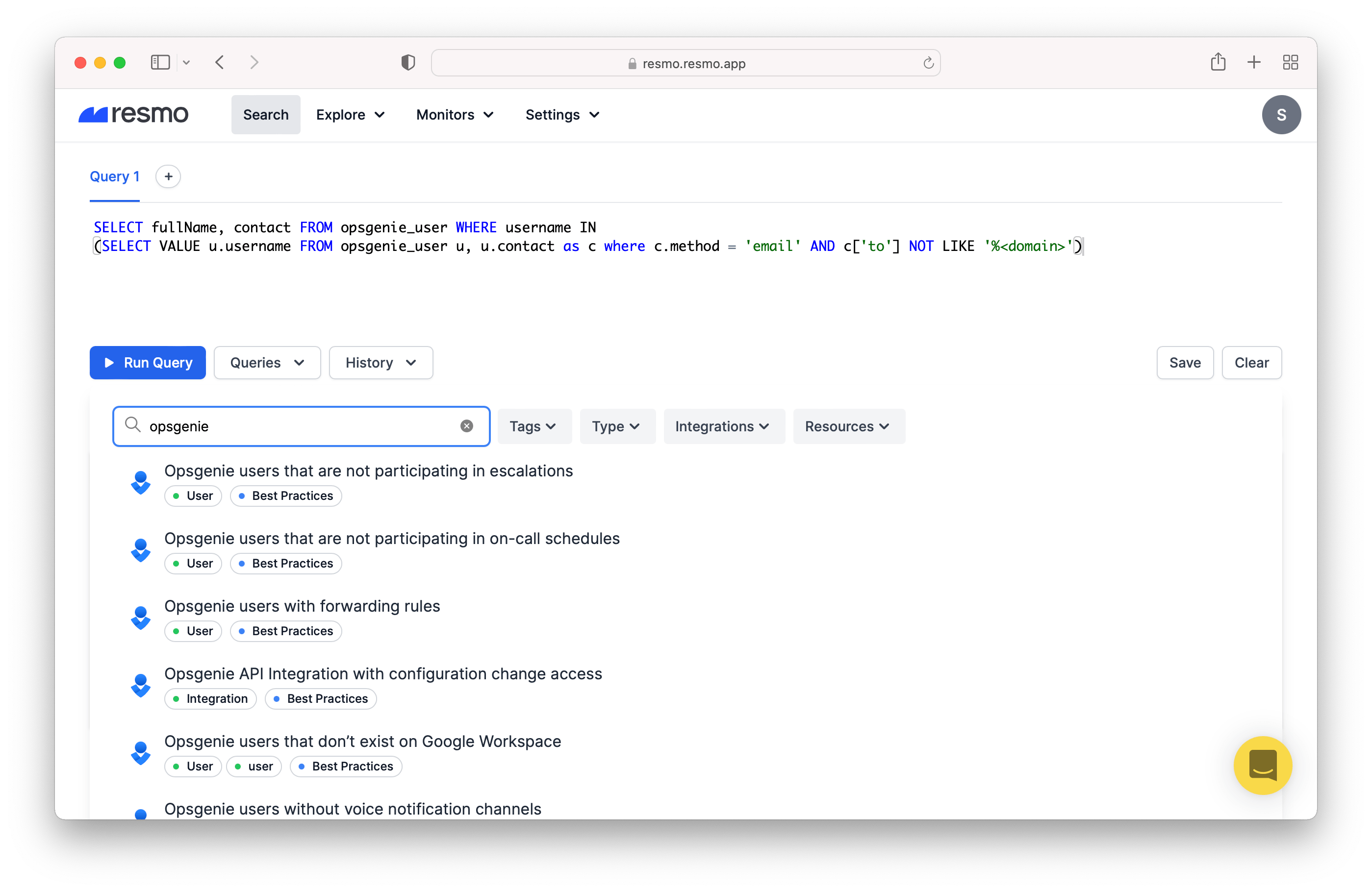Open the S user avatar menu

(1281, 115)
